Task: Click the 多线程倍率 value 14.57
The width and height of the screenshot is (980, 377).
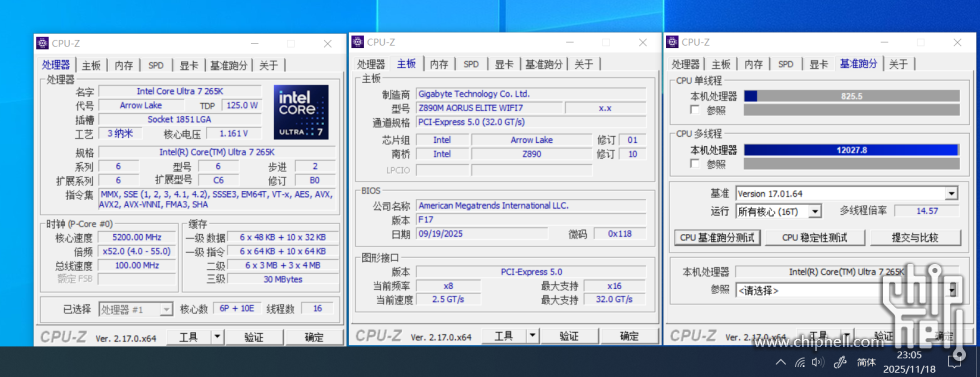Action: click(x=927, y=211)
